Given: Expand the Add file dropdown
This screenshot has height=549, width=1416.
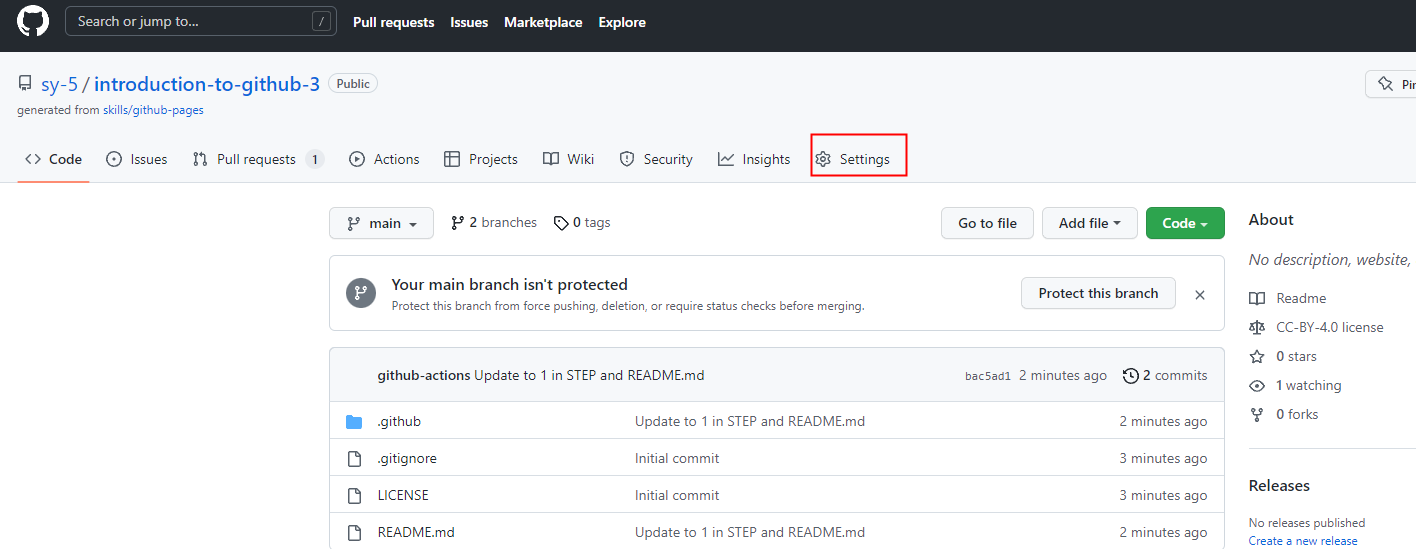Looking at the screenshot, I should coord(1089,223).
